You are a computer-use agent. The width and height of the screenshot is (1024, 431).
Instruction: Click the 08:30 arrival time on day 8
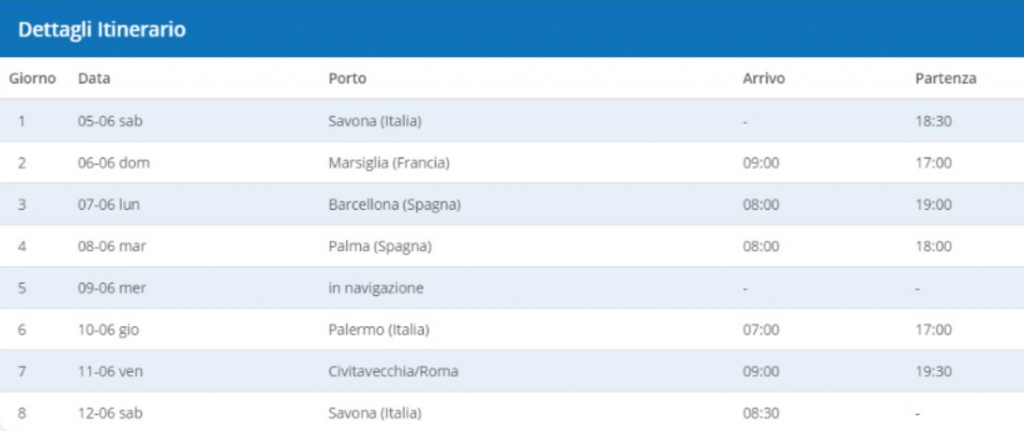tap(761, 413)
